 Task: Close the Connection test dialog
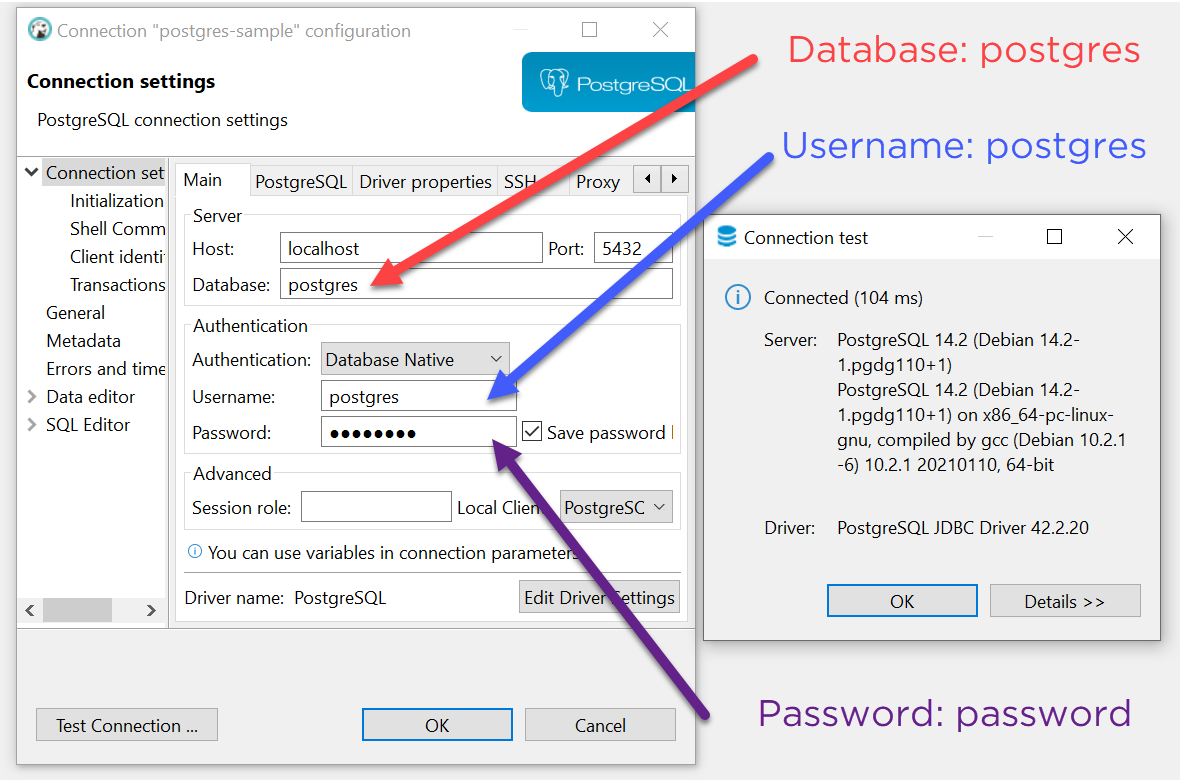1125,237
